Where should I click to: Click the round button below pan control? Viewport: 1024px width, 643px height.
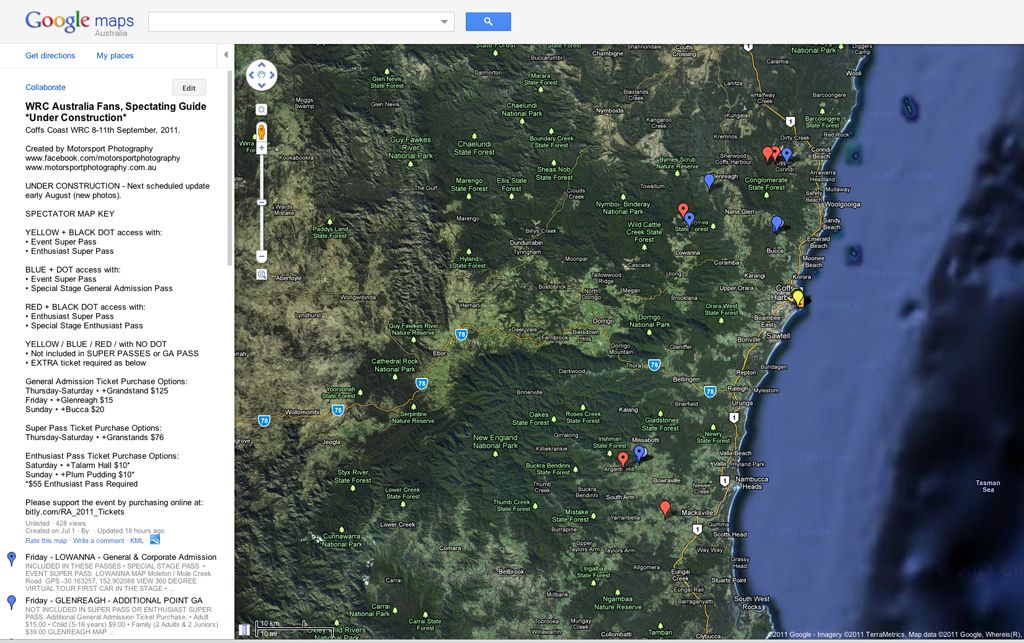coord(261,110)
